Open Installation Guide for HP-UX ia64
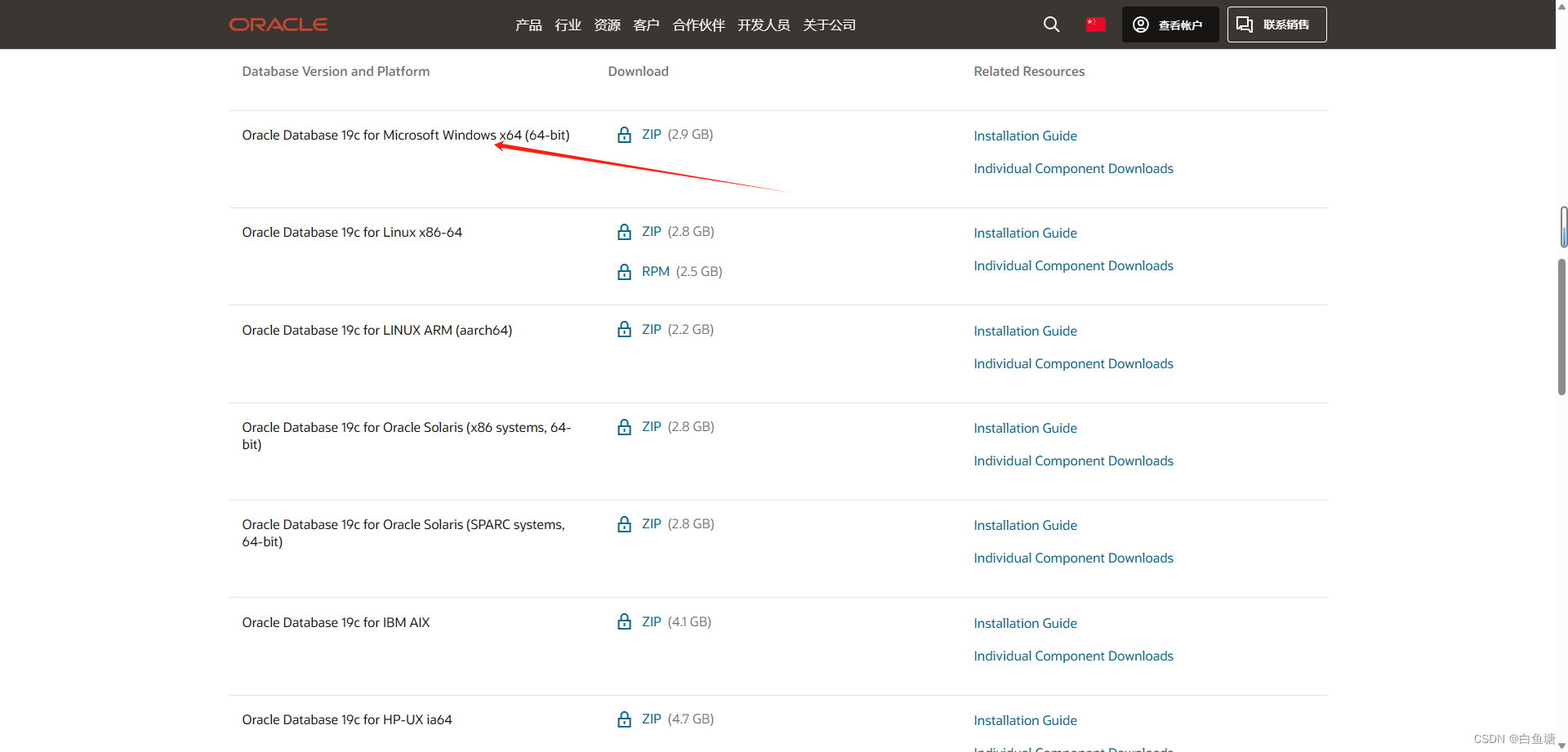The width and height of the screenshot is (1568, 752). click(1025, 720)
